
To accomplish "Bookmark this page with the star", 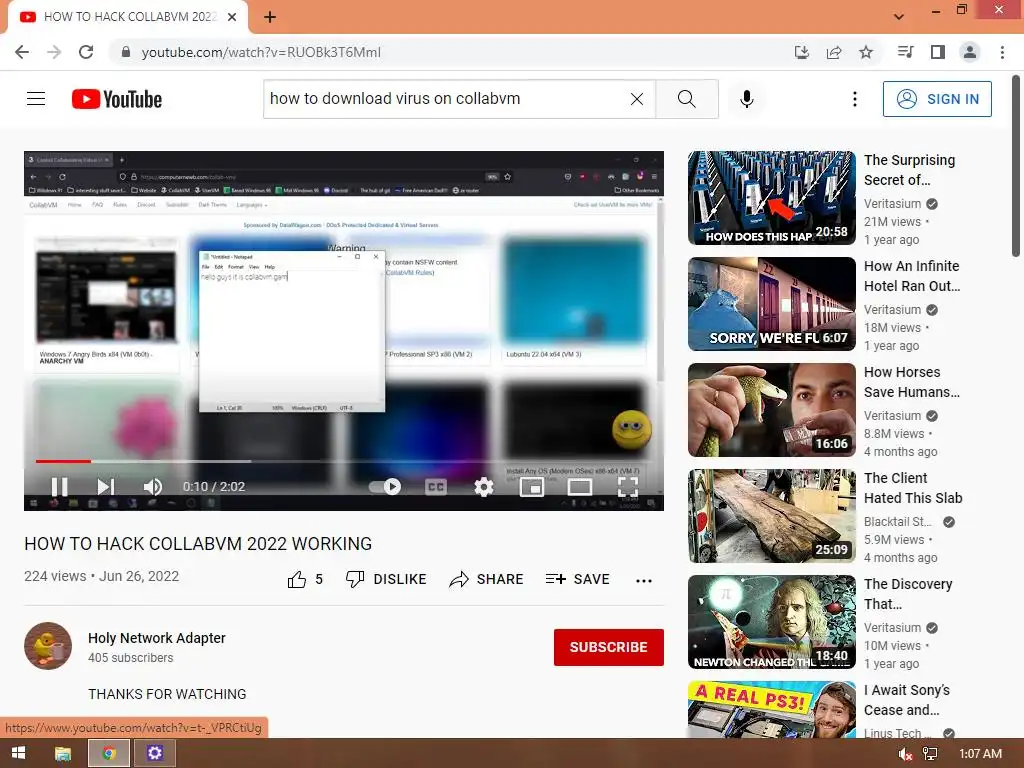I will 866,52.
